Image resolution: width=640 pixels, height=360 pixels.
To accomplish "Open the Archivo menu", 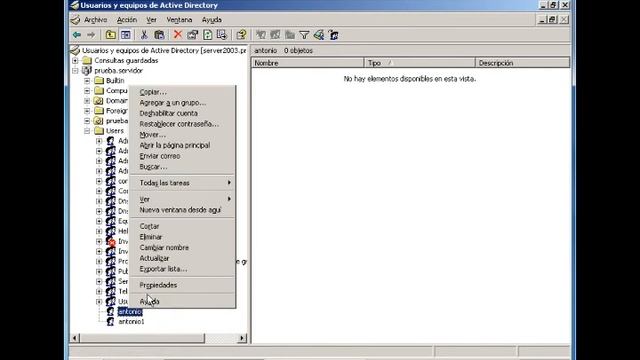I will (96, 20).
